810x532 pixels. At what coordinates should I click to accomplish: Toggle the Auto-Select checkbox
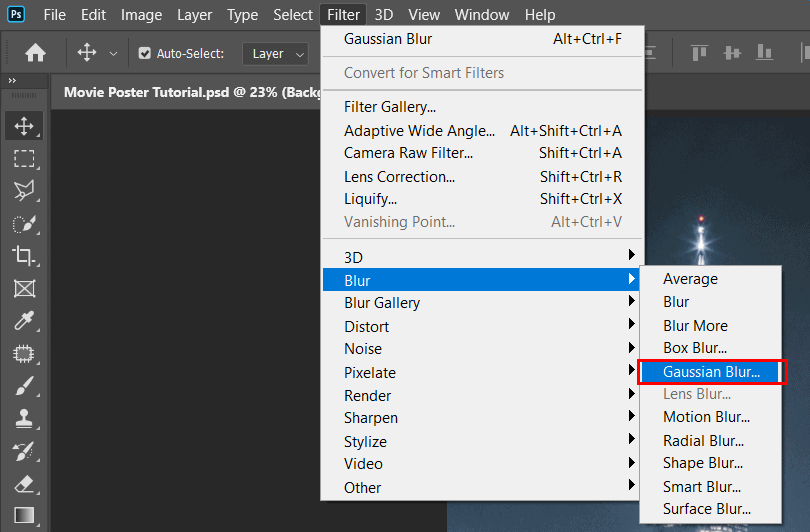145,54
